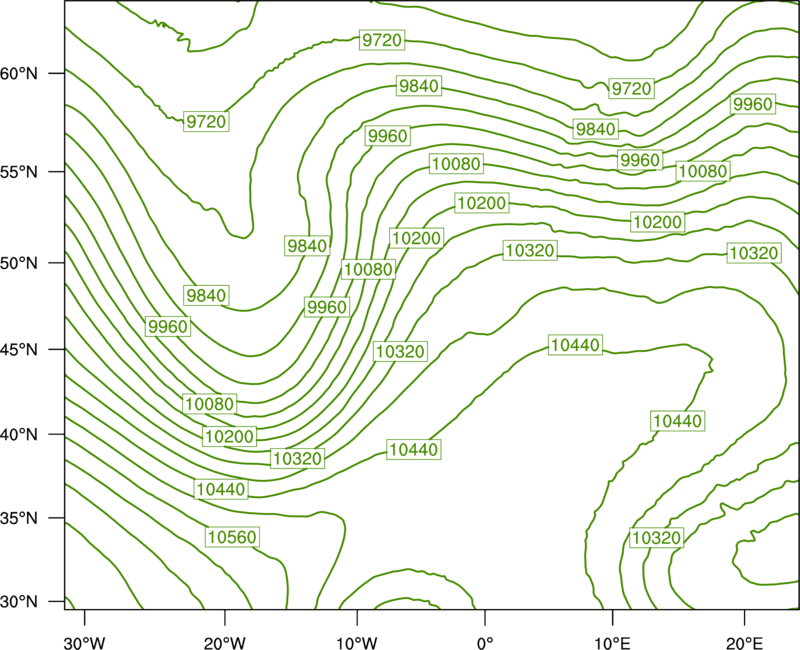Viewport: 800px width, 650px height.
Task: Select the 50°N latitude axis label
Action: click(19, 263)
